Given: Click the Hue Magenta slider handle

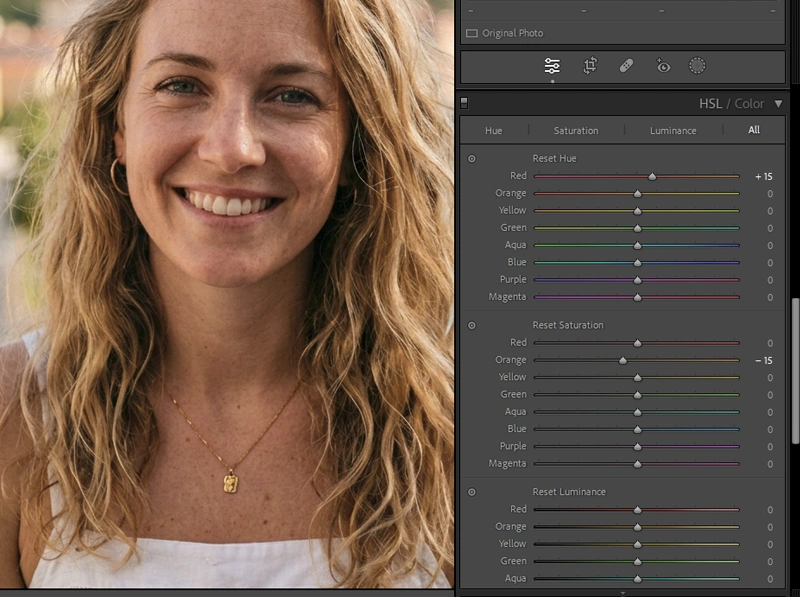Looking at the screenshot, I should (637, 297).
